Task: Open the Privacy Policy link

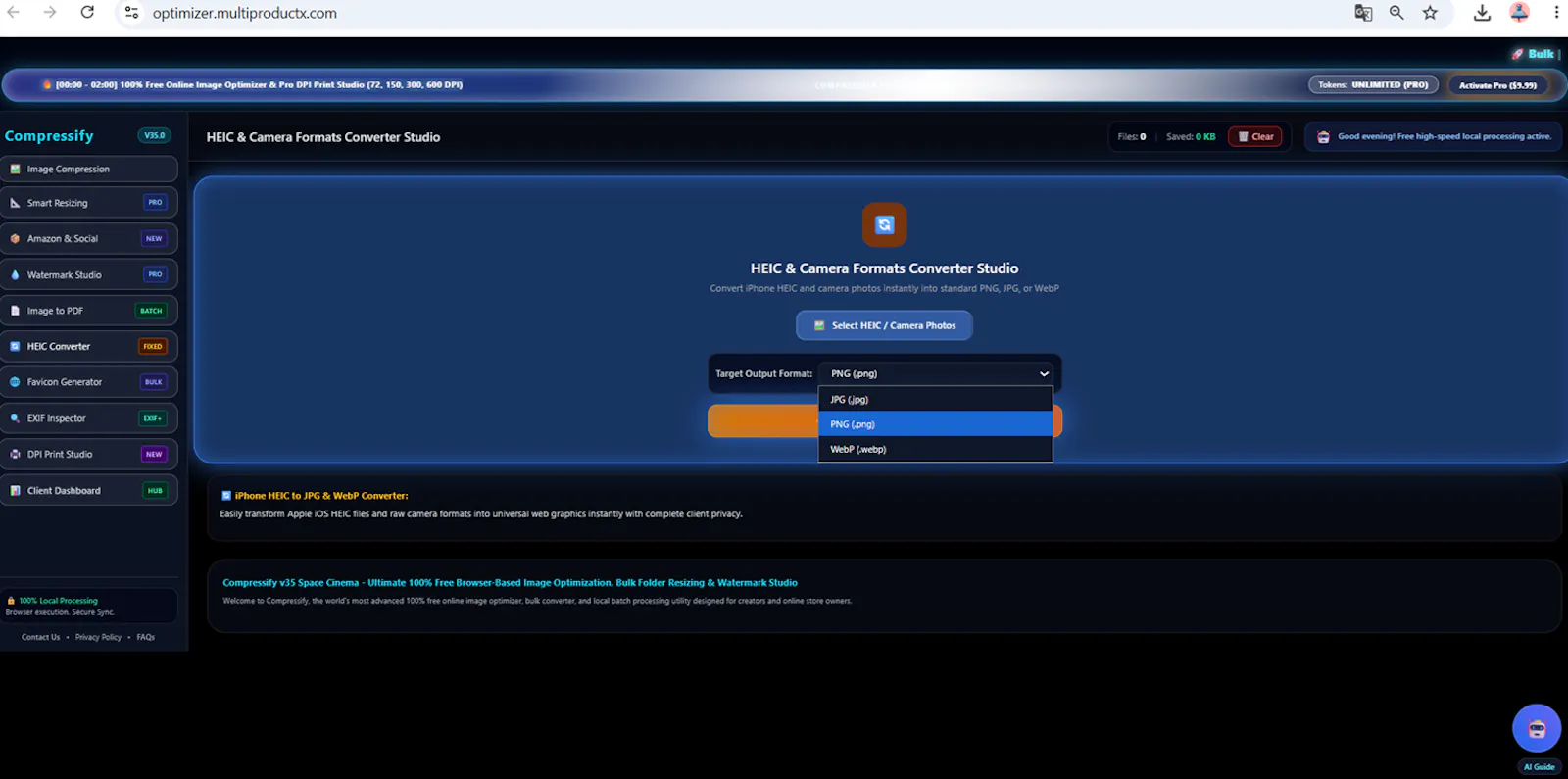Action: point(98,637)
